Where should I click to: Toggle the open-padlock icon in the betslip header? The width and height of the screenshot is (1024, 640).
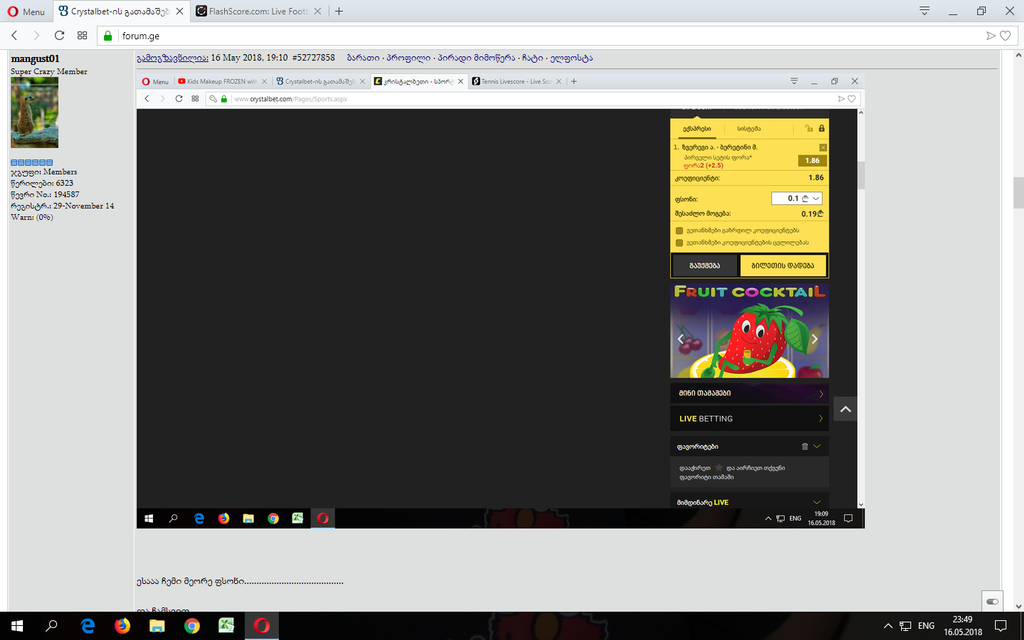click(x=808, y=129)
